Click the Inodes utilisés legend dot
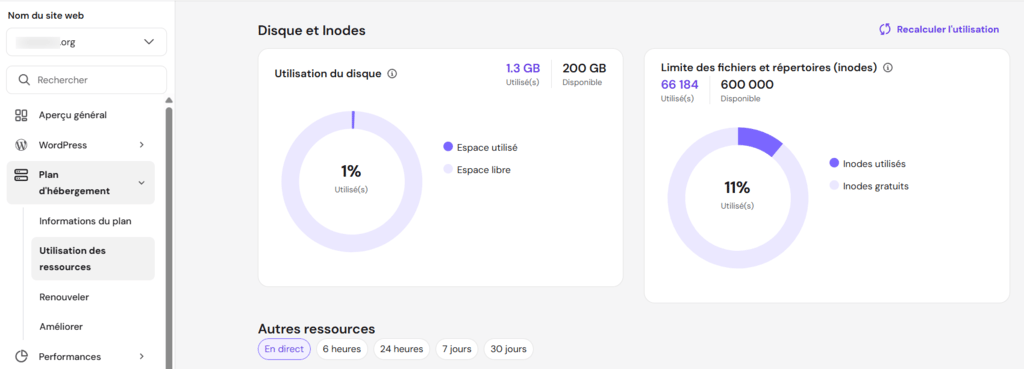The image size is (1024, 369). pos(834,163)
